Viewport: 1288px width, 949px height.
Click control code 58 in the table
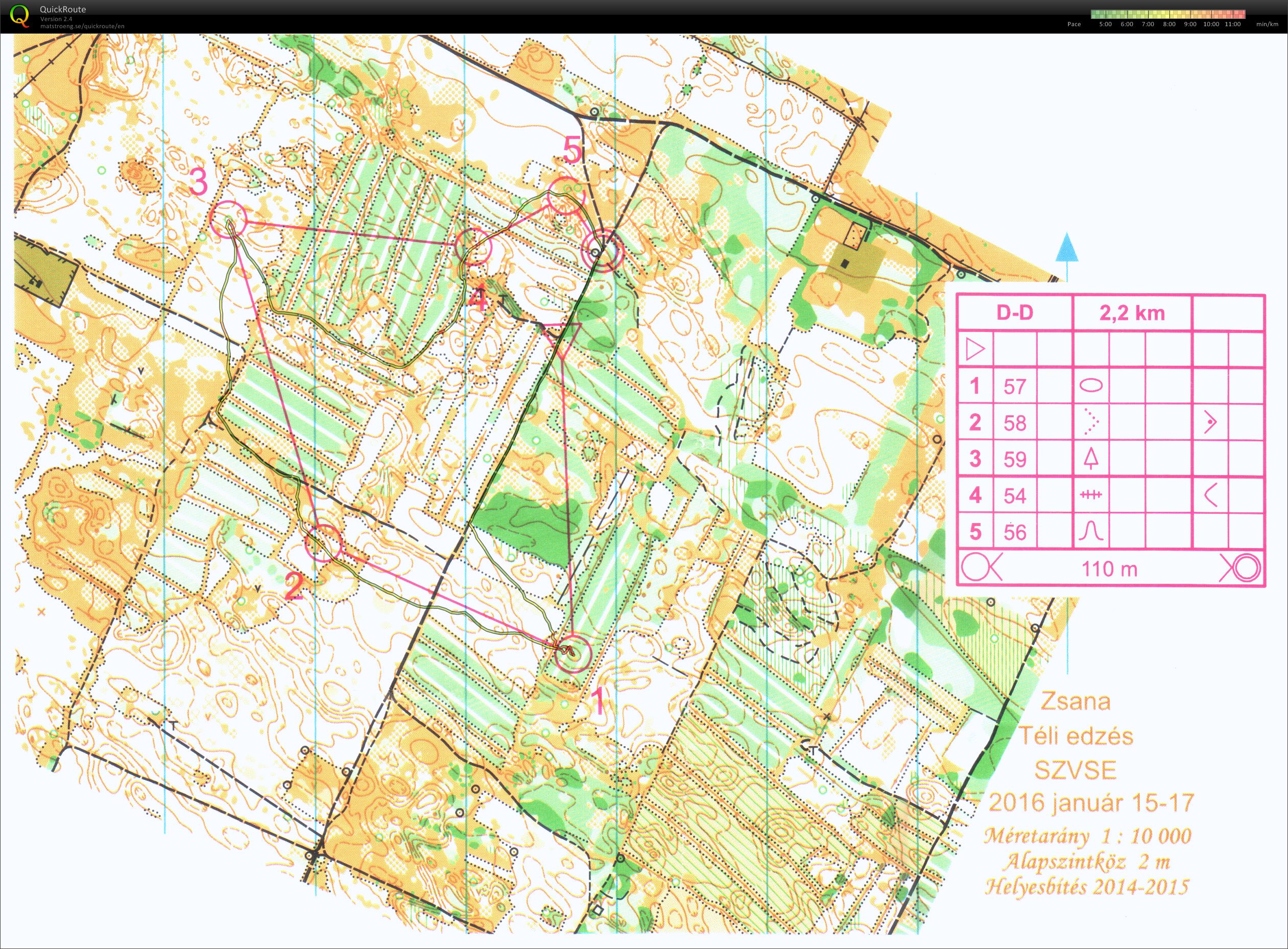1015,423
